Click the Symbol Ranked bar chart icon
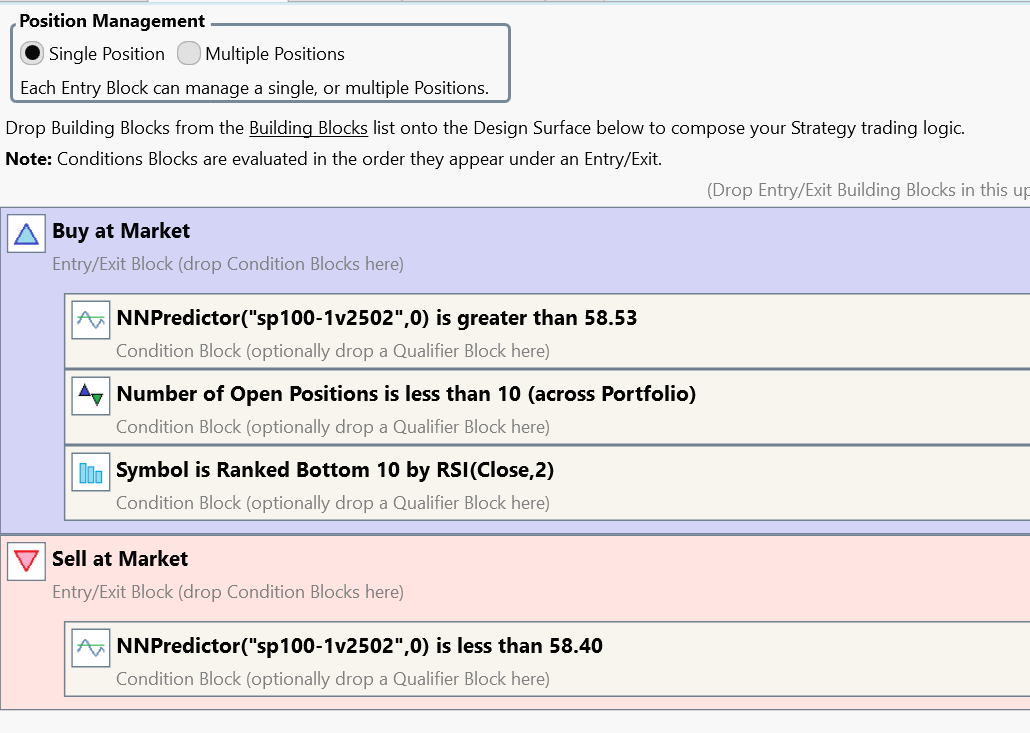The image size is (1030, 733). click(90, 472)
